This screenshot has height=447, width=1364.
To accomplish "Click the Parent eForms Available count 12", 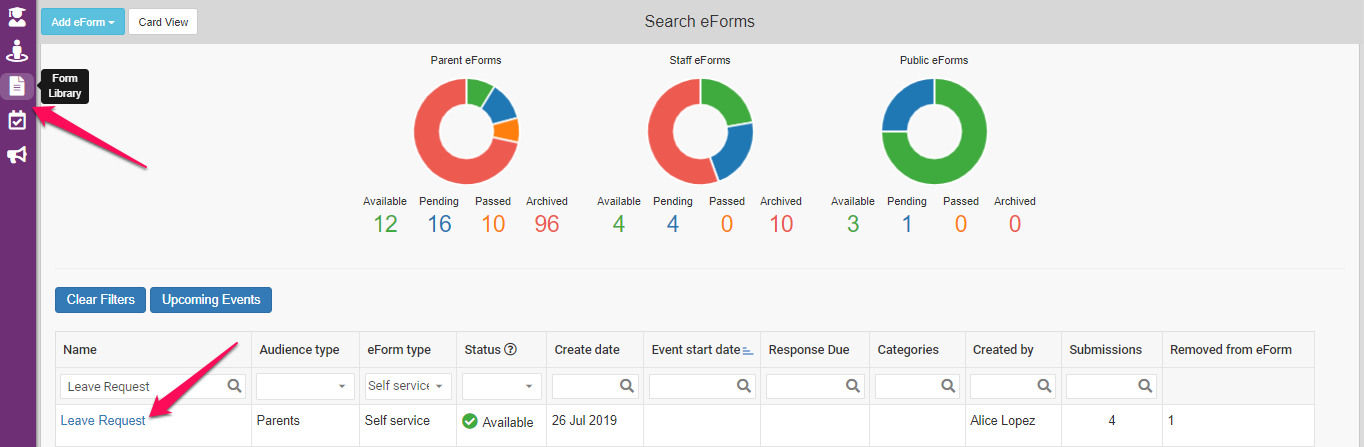I will coord(385,224).
